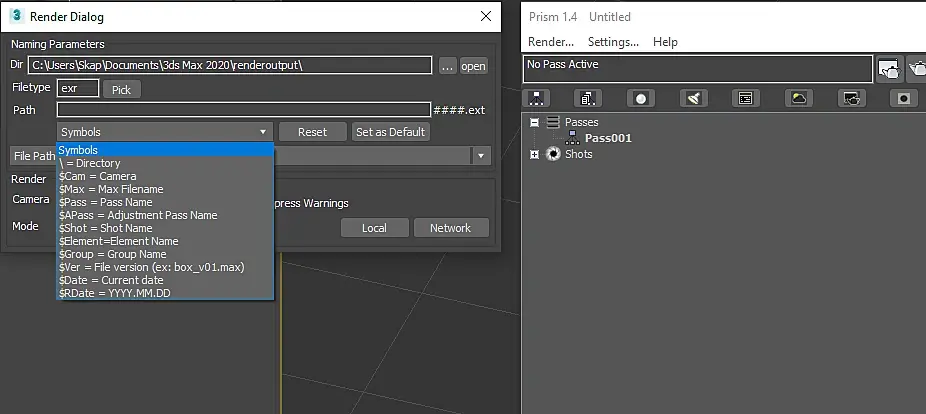Click the Set as Default button

pos(390,132)
